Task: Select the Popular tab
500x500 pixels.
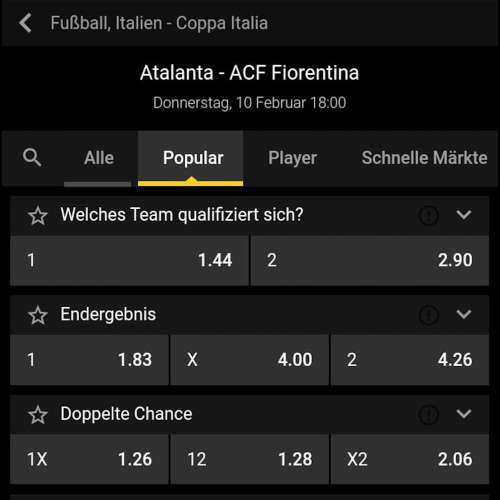Action: (x=191, y=158)
